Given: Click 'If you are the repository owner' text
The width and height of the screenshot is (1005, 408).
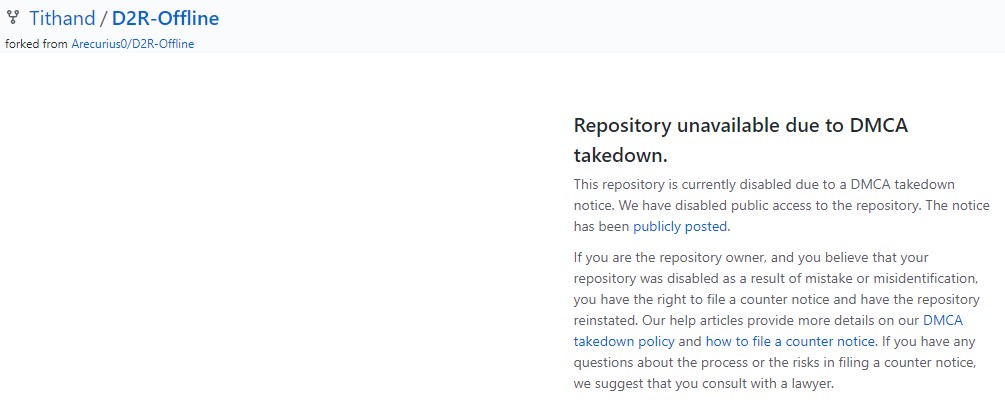Looking at the screenshot, I should [x=667, y=257].
